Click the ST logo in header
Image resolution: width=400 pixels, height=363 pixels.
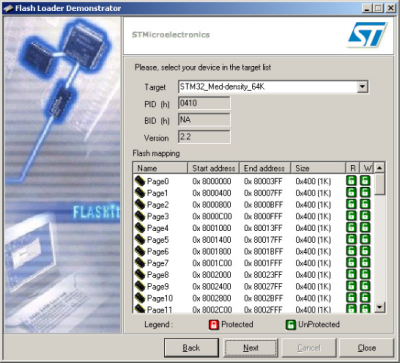(367, 35)
